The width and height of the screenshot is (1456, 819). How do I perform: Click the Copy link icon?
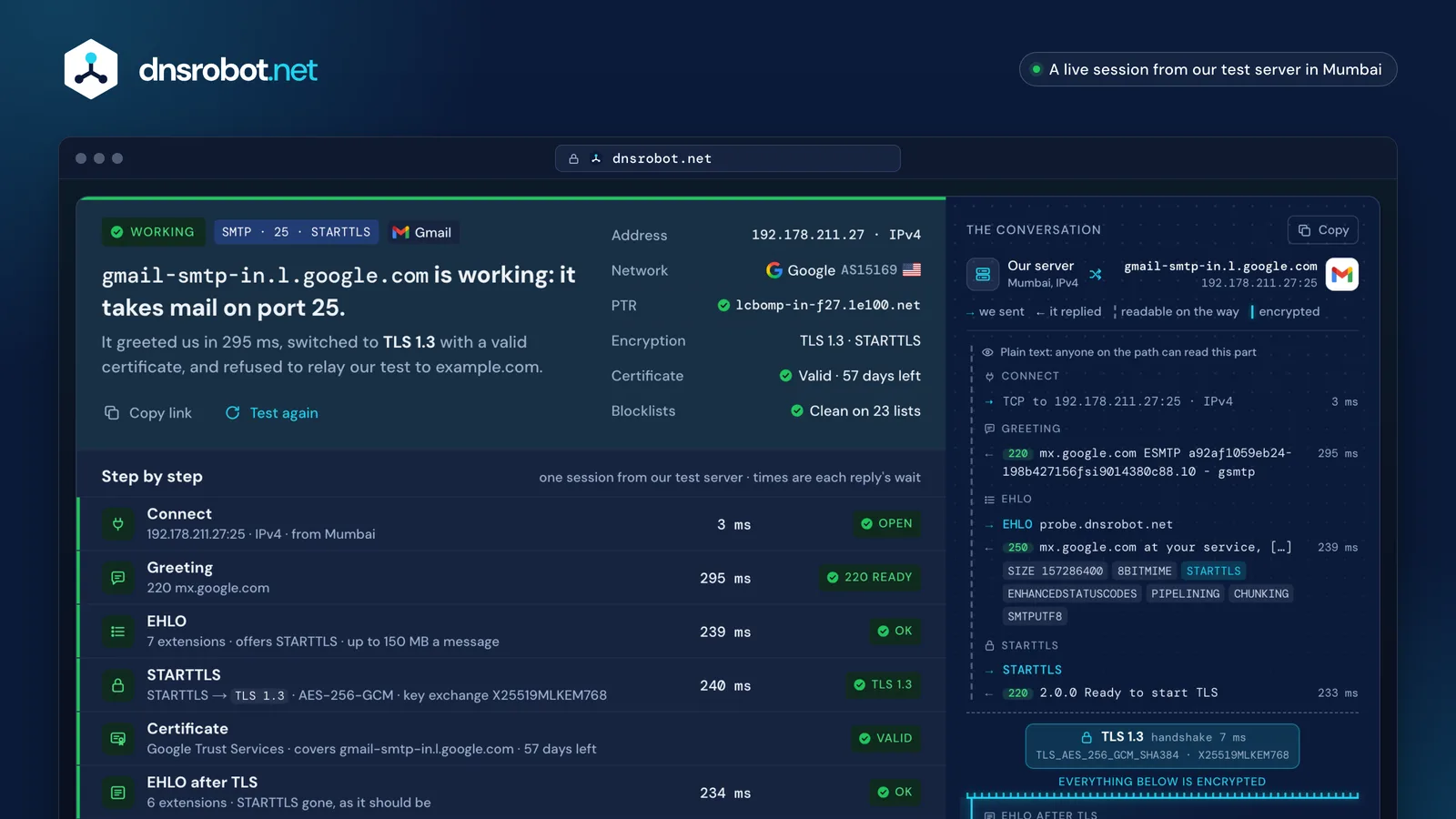112,412
